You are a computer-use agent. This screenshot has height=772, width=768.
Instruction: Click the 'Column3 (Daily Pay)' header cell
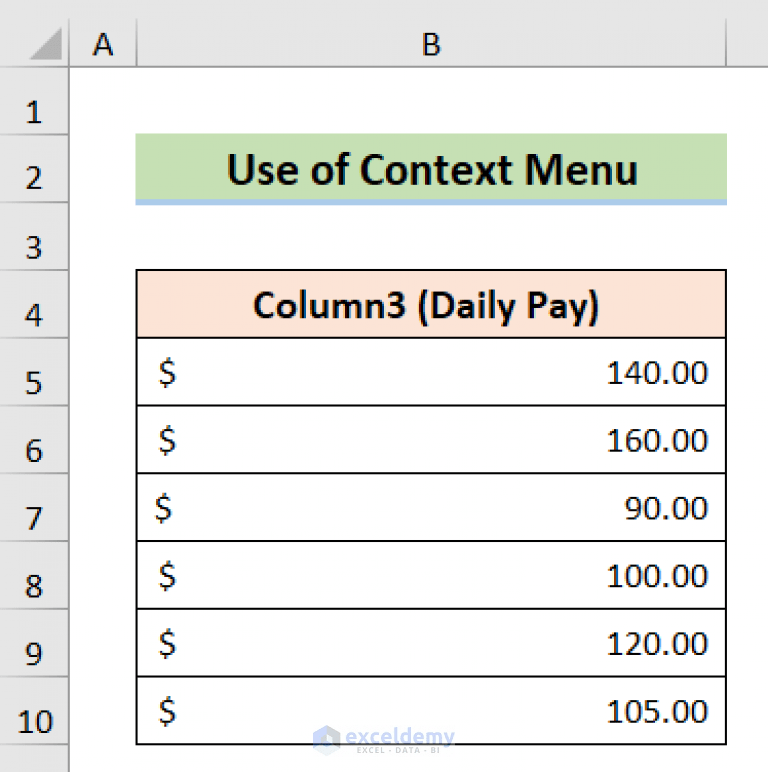[x=431, y=304]
